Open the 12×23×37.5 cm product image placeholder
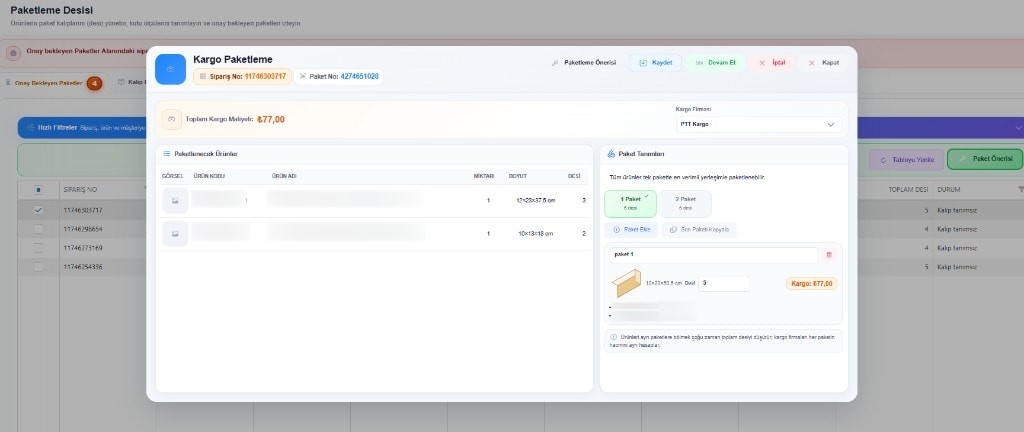Viewport: 1024px width, 432px height. tap(175, 200)
